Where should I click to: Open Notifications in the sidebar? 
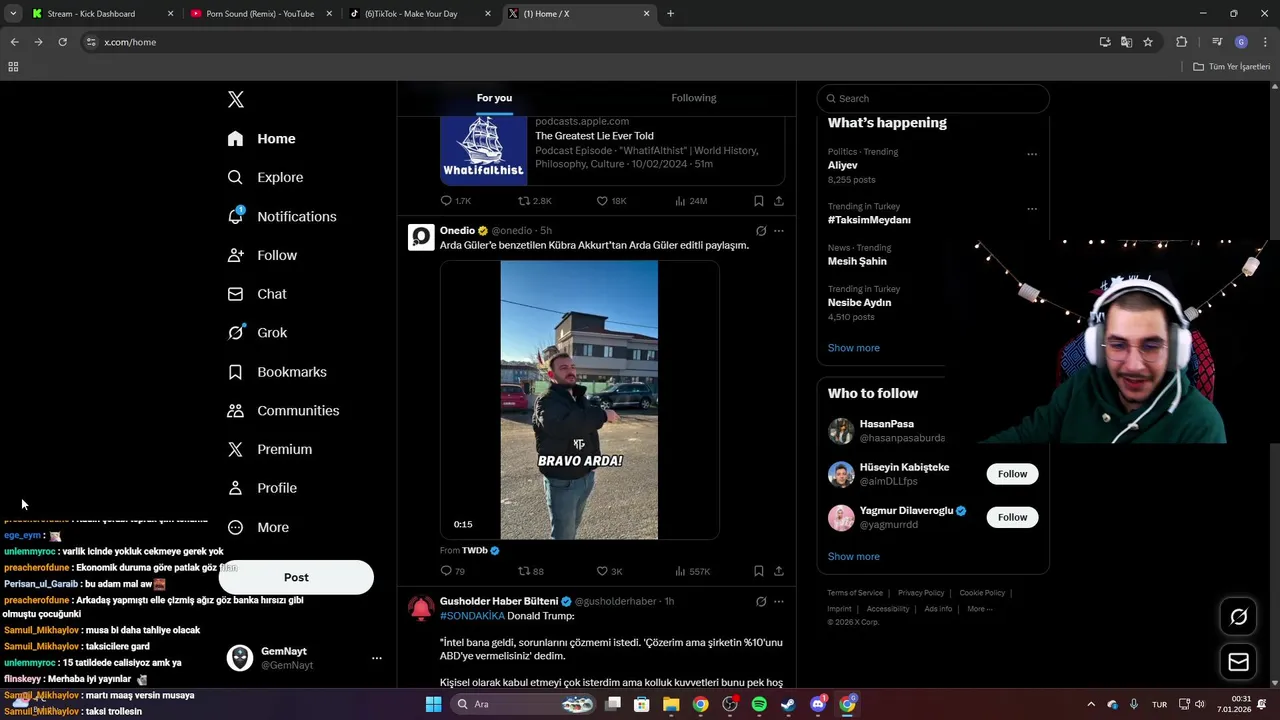click(x=281, y=216)
